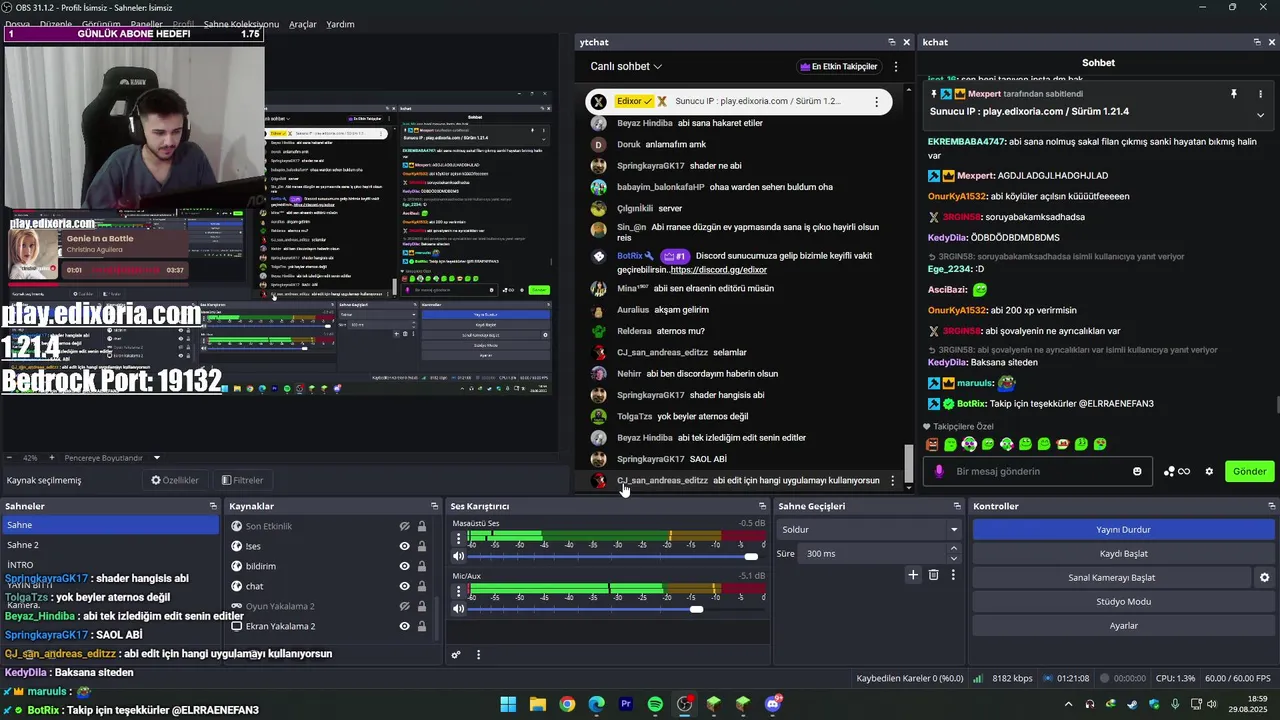Open ytchat live chat options menu
The width and height of the screenshot is (1280, 720).
click(x=896, y=66)
